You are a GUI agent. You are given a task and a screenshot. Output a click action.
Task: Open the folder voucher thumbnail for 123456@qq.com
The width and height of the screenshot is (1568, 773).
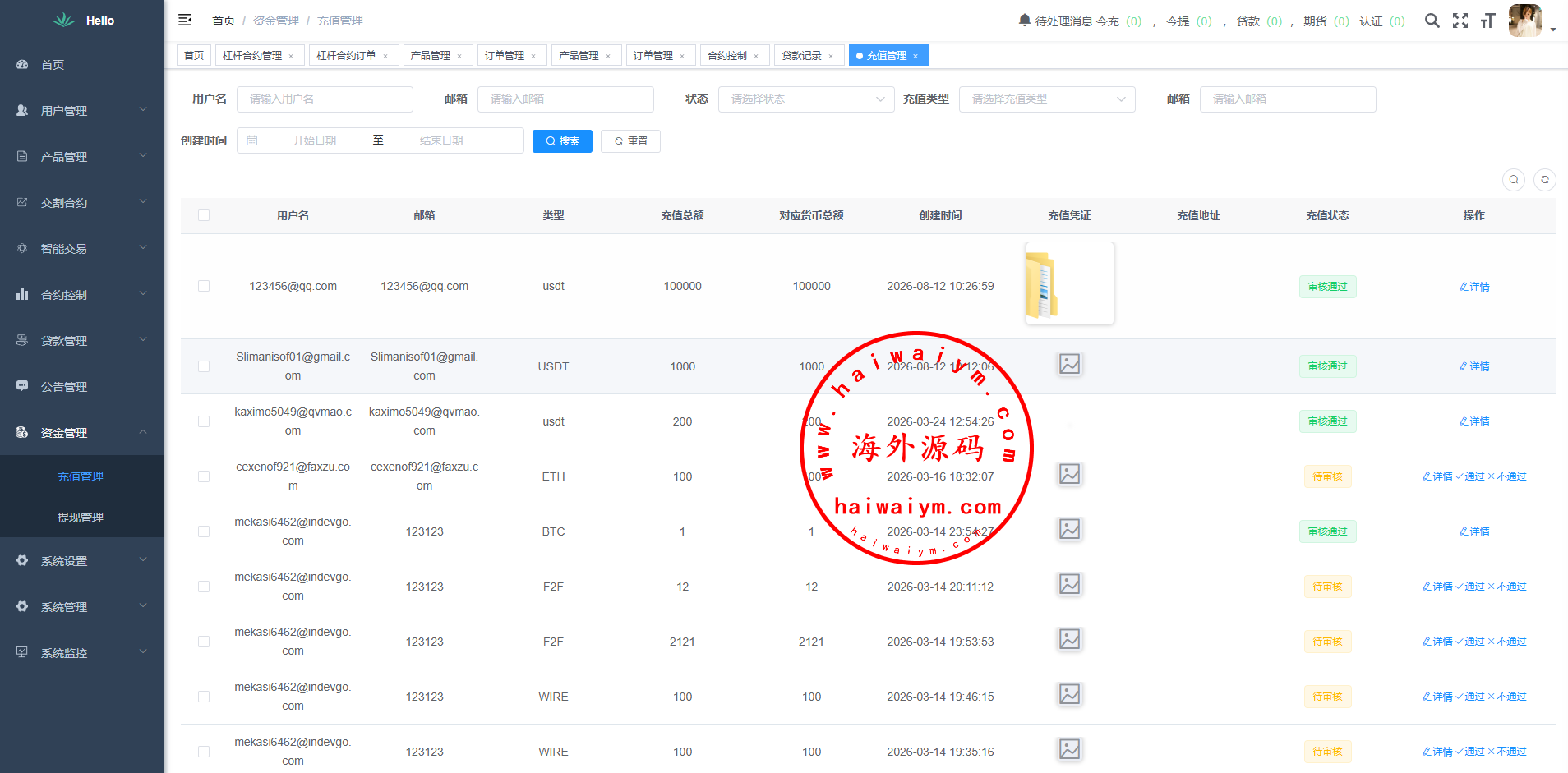pyautogui.click(x=1069, y=283)
